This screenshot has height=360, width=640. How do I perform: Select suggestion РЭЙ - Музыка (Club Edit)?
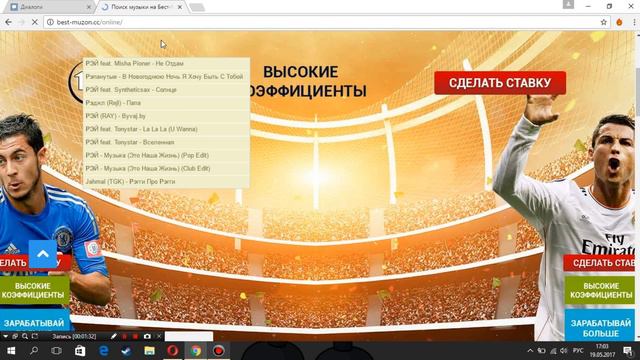click(166, 168)
